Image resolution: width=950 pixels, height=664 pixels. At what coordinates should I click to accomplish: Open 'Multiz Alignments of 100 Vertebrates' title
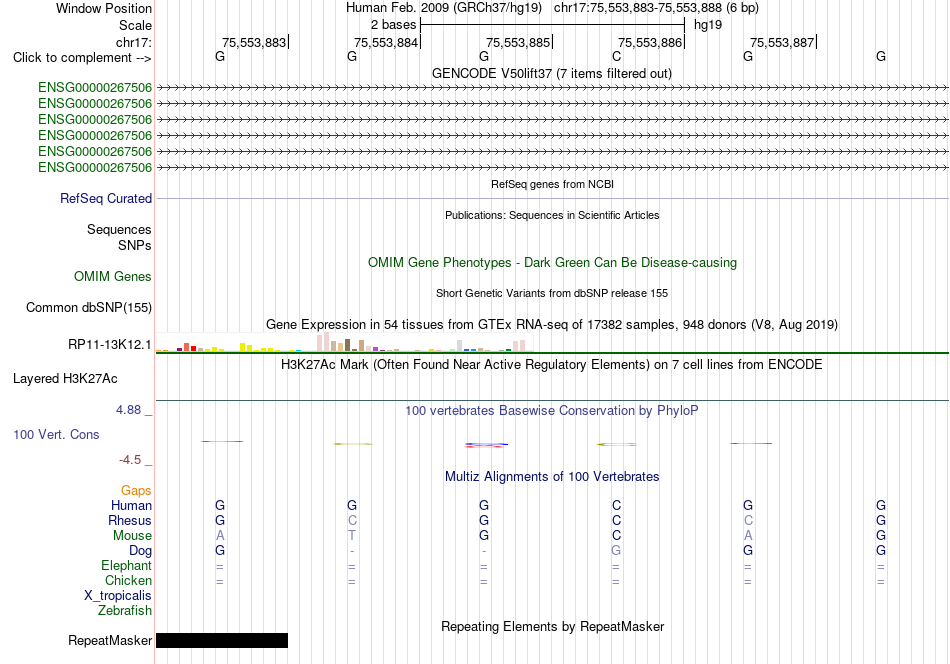552,477
